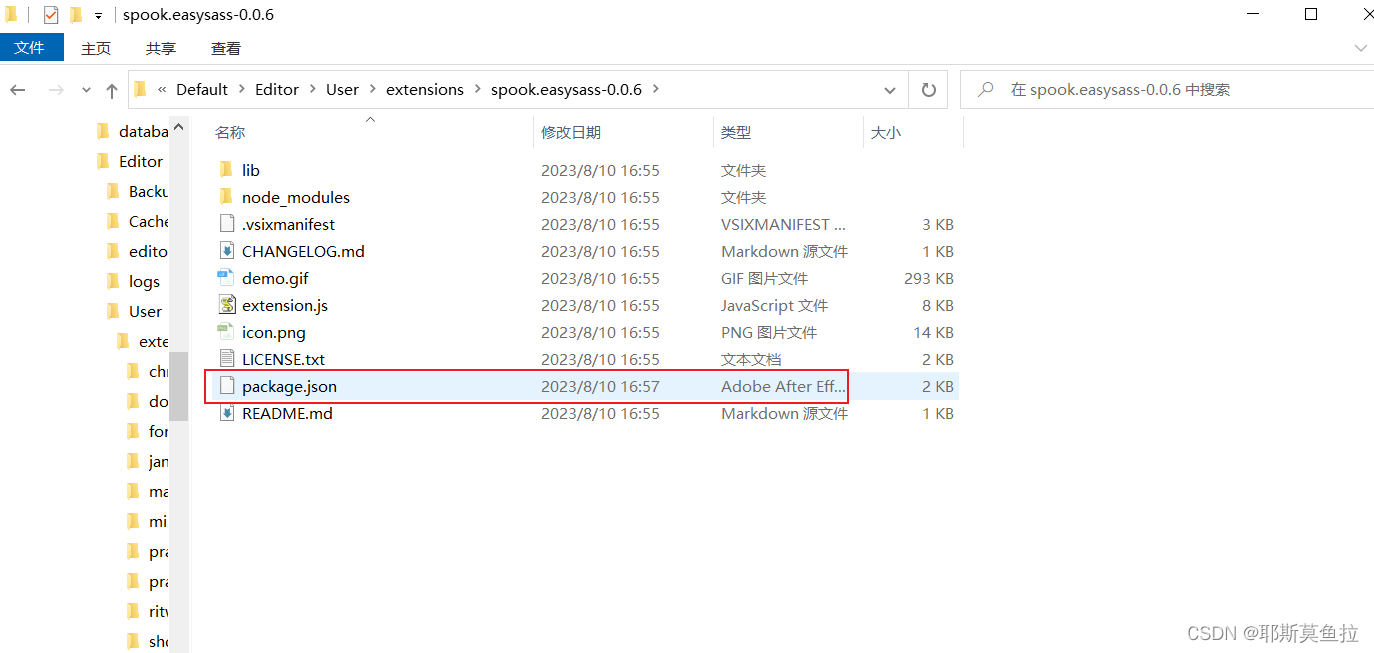Switch to the 查看 ribbon tab
The height and width of the screenshot is (653, 1374).
225,47
